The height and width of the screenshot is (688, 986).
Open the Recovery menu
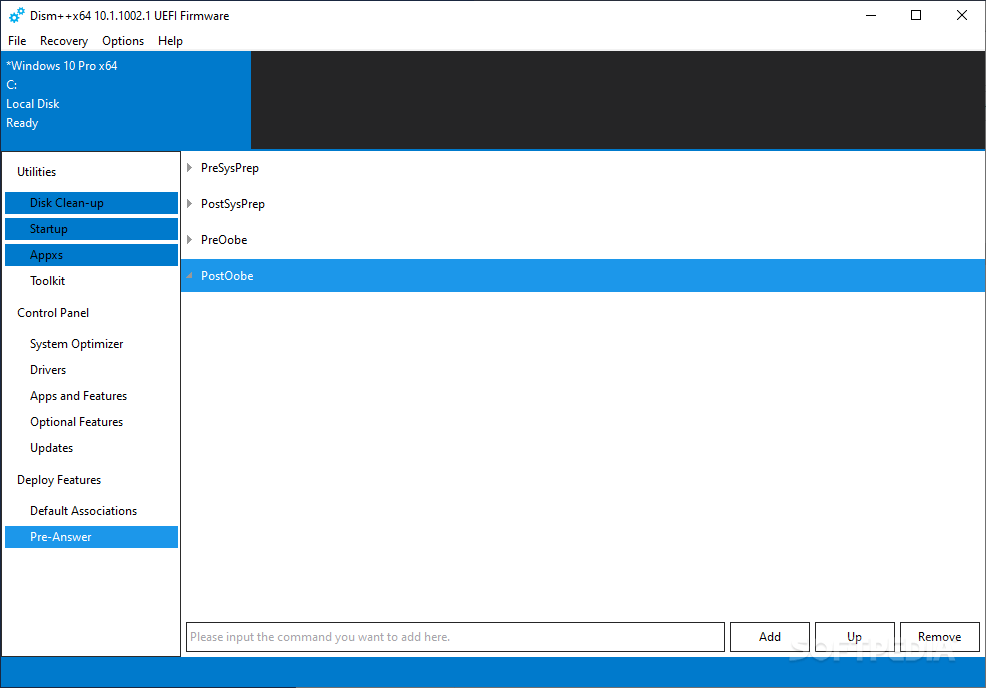click(64, 41)
